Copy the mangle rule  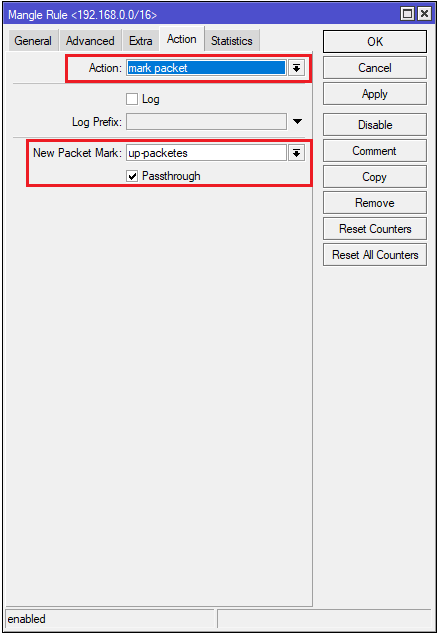375,176
